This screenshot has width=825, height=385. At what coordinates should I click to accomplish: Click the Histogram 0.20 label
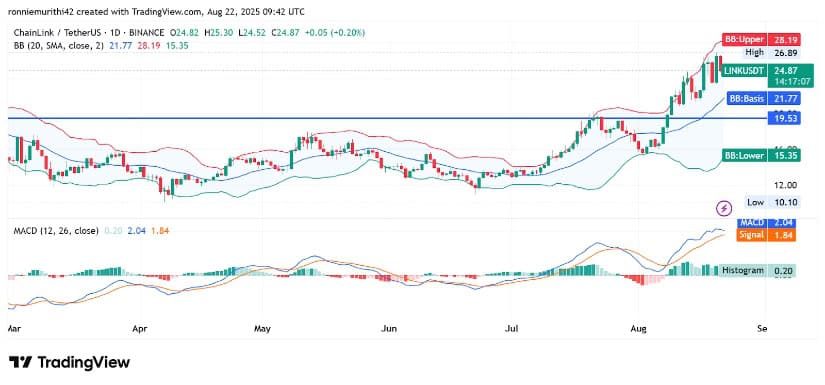758,270
